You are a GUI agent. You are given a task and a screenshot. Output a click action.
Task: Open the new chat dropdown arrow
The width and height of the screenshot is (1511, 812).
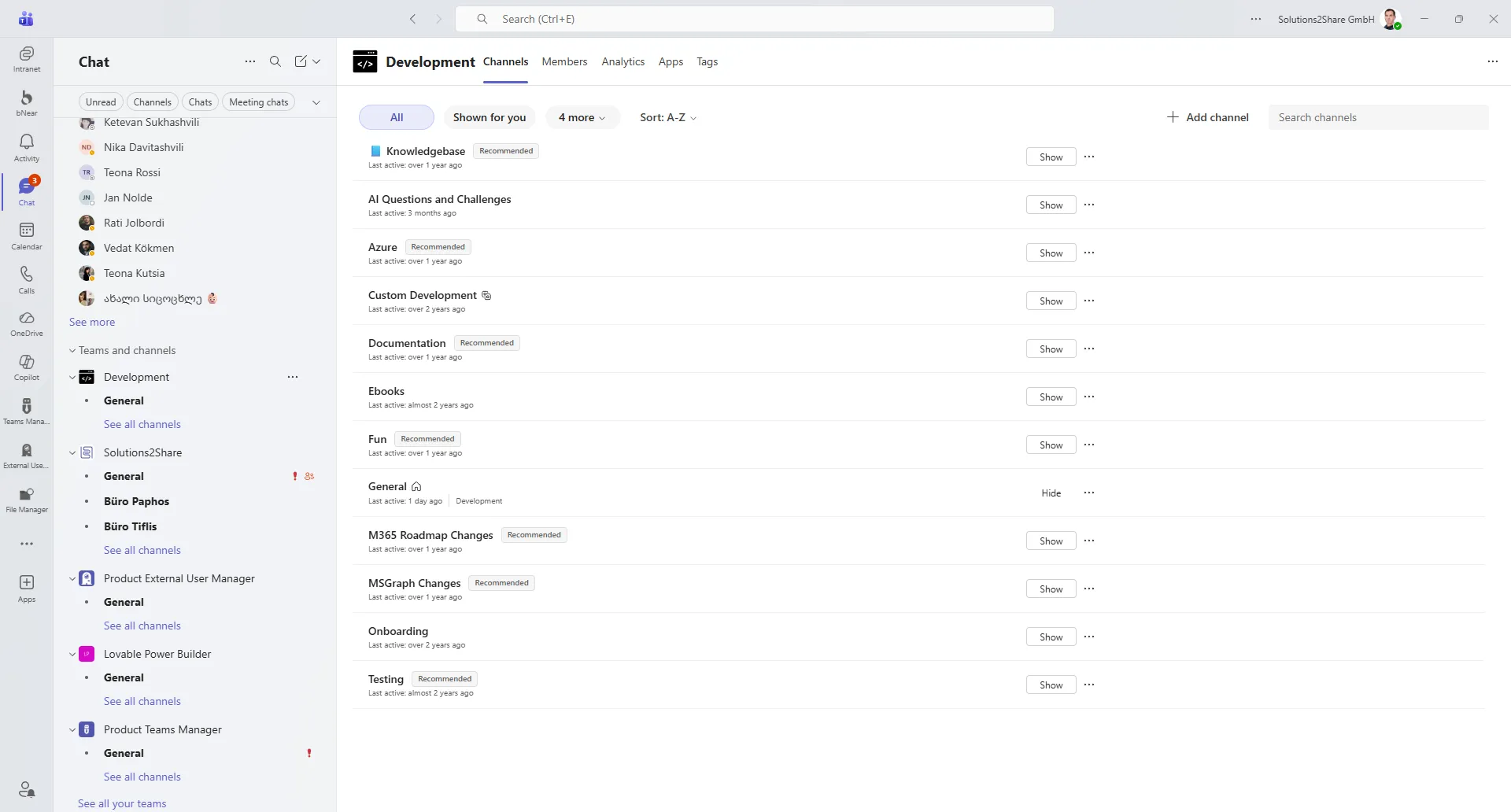317,61
